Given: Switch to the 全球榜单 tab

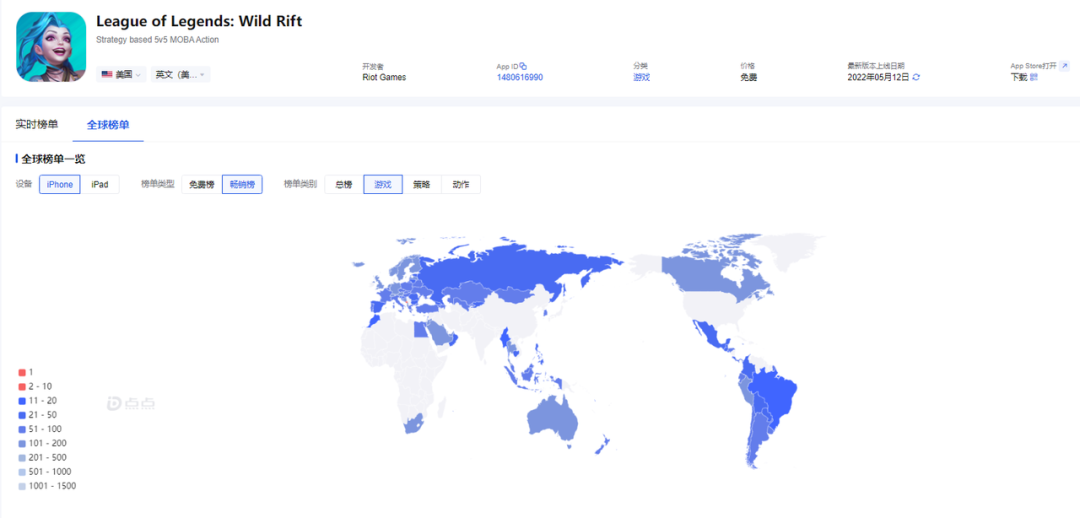Looking at the screenshot, I should 108,125.
